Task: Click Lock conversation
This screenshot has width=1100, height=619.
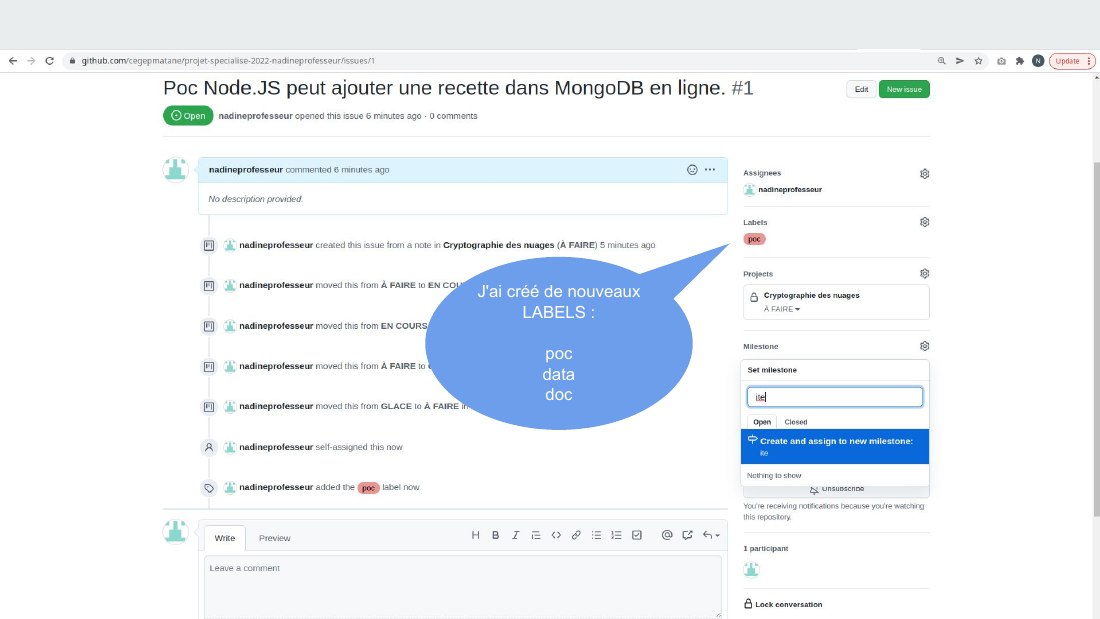Action: (x=783, y=604)
